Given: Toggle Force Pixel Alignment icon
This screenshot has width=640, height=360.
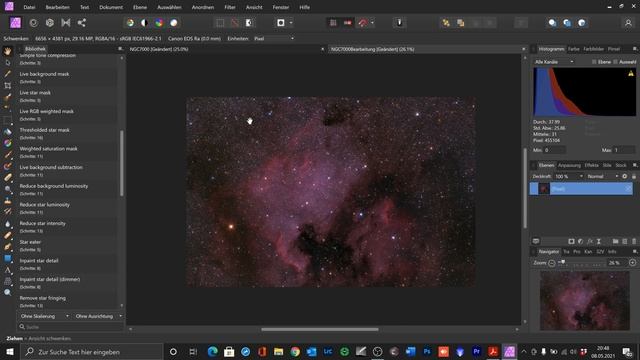Looking at the screenshot, I should (348, 23).
